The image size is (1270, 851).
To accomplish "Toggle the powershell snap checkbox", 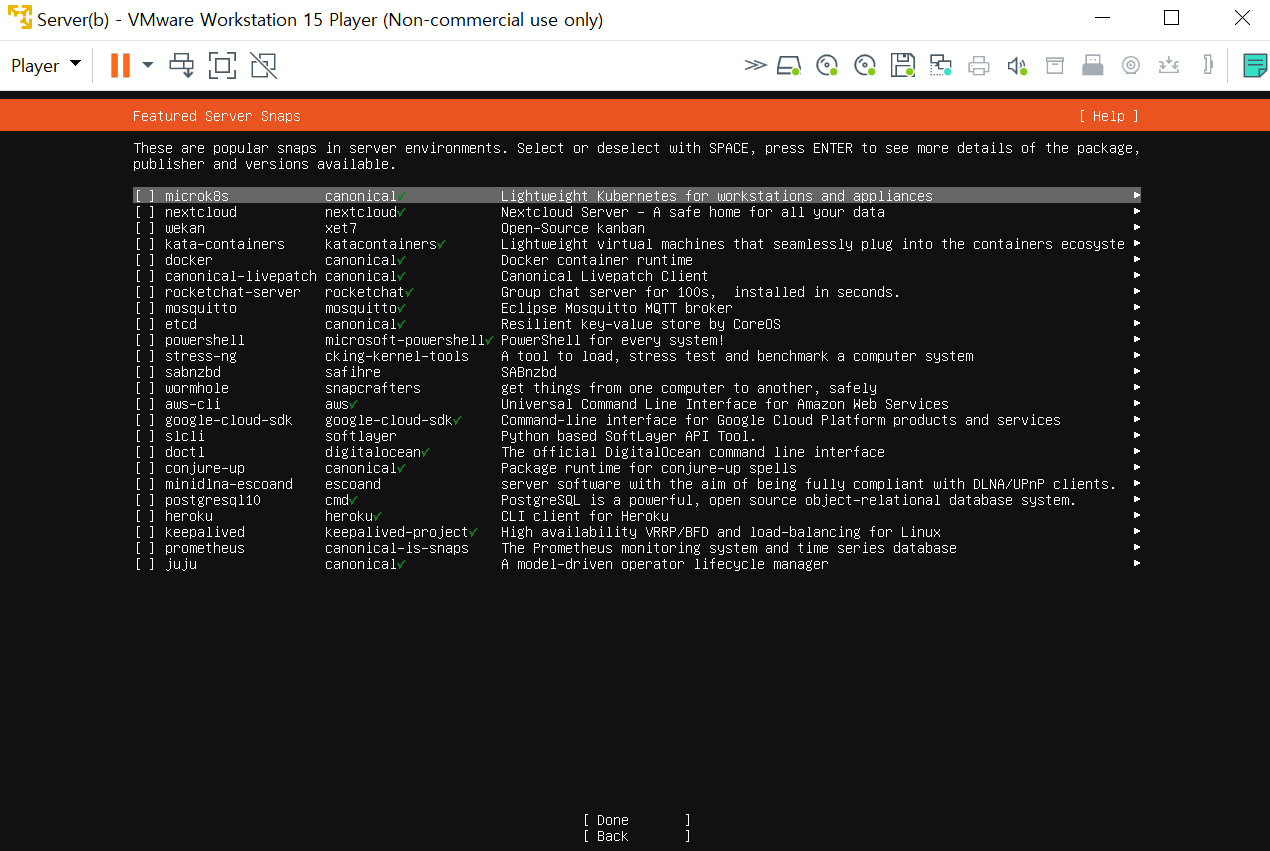I will tap(145, 340).
